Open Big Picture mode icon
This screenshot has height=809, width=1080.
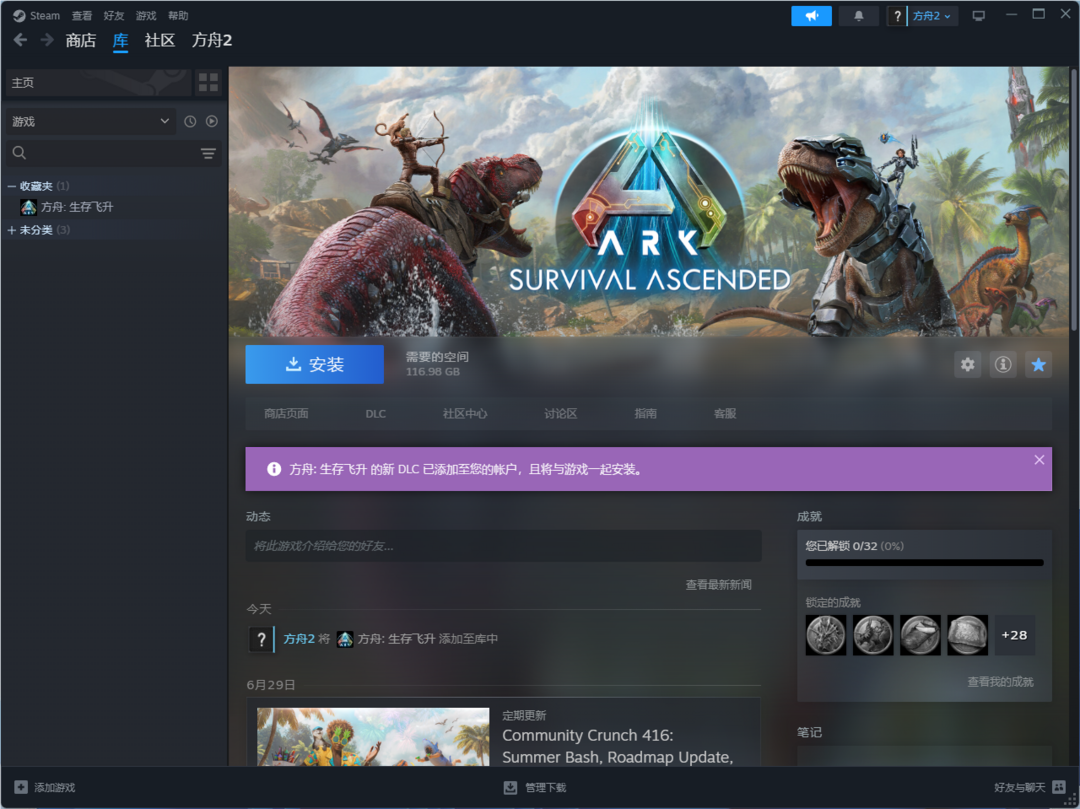click(x=978, y=16)
